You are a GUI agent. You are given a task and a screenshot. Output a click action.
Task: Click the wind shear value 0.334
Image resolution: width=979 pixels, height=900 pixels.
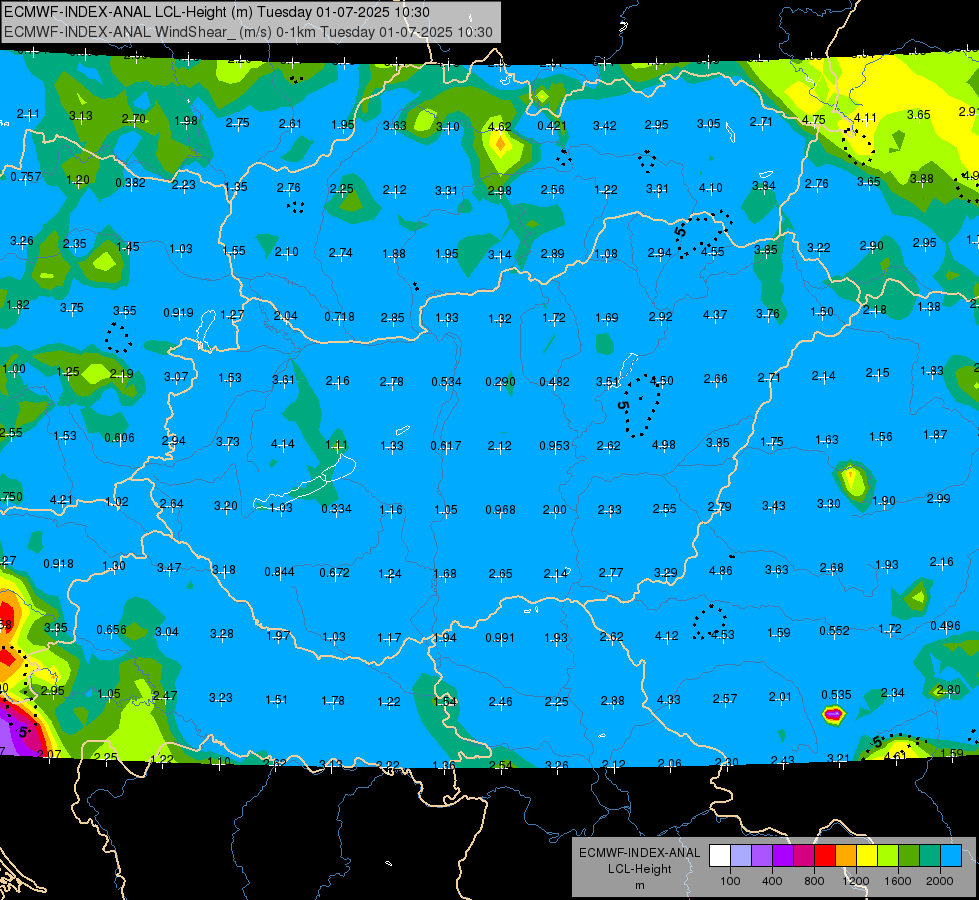[337, 508]
